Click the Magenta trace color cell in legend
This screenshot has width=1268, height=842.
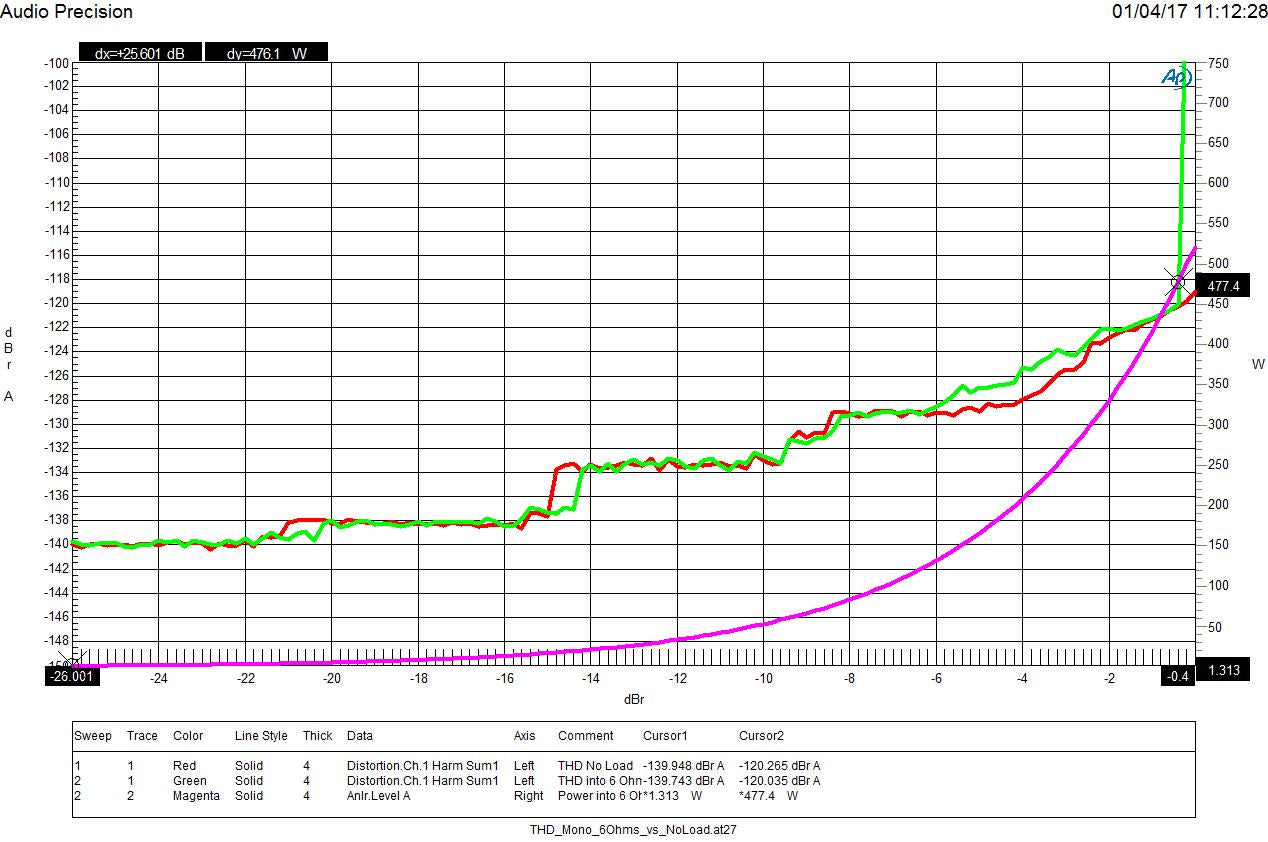pos(196,796)
